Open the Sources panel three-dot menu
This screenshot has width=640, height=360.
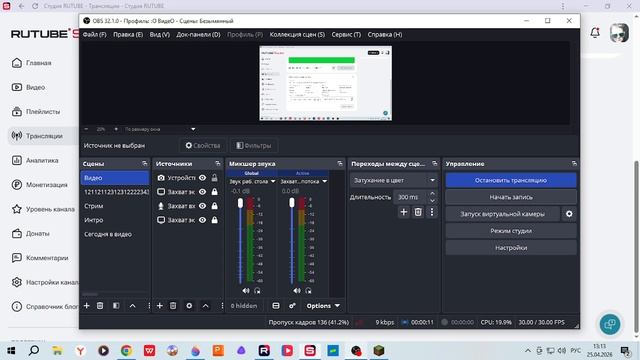[x=222, y=306]
